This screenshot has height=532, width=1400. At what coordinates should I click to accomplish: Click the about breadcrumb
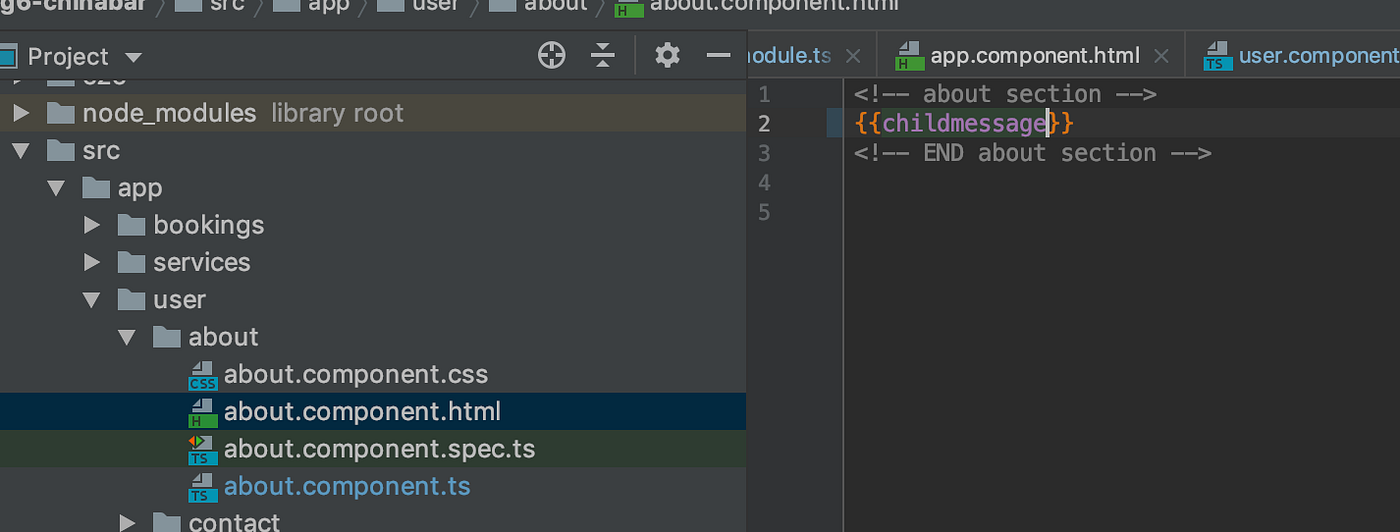[x=556, y=5]
